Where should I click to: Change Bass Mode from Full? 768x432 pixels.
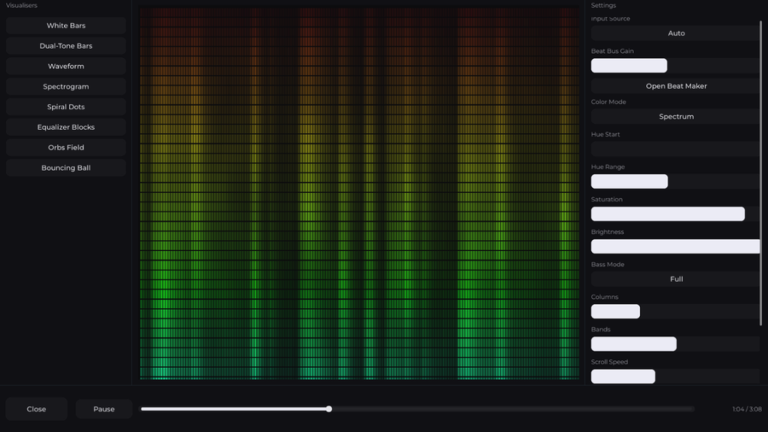tap(675, 279)
